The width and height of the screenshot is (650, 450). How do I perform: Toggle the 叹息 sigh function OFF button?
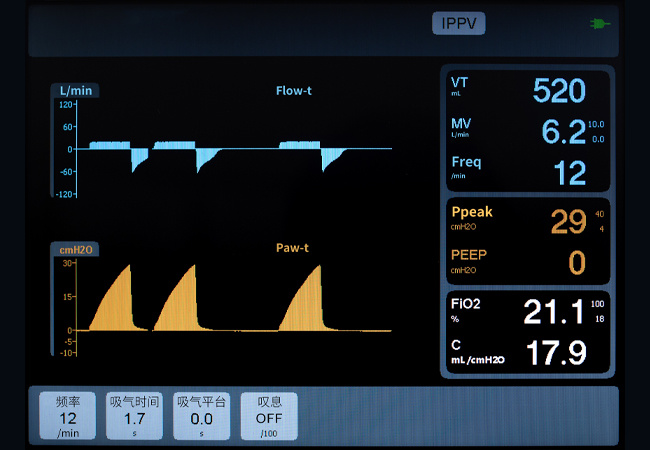tap(269, 415)
